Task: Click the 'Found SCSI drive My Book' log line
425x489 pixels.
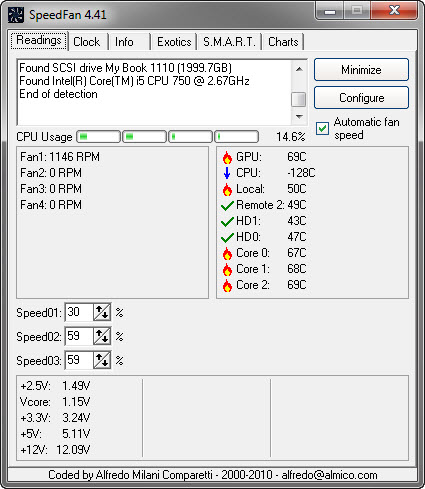Action: (x=125, y=68)
